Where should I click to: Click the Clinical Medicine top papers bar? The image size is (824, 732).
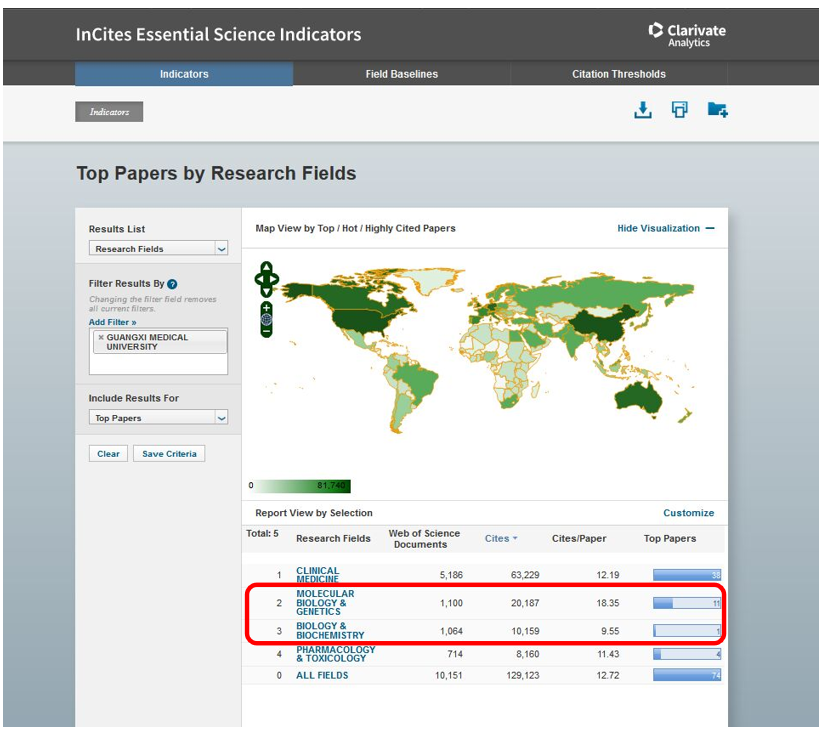click(x=686, y=575)
